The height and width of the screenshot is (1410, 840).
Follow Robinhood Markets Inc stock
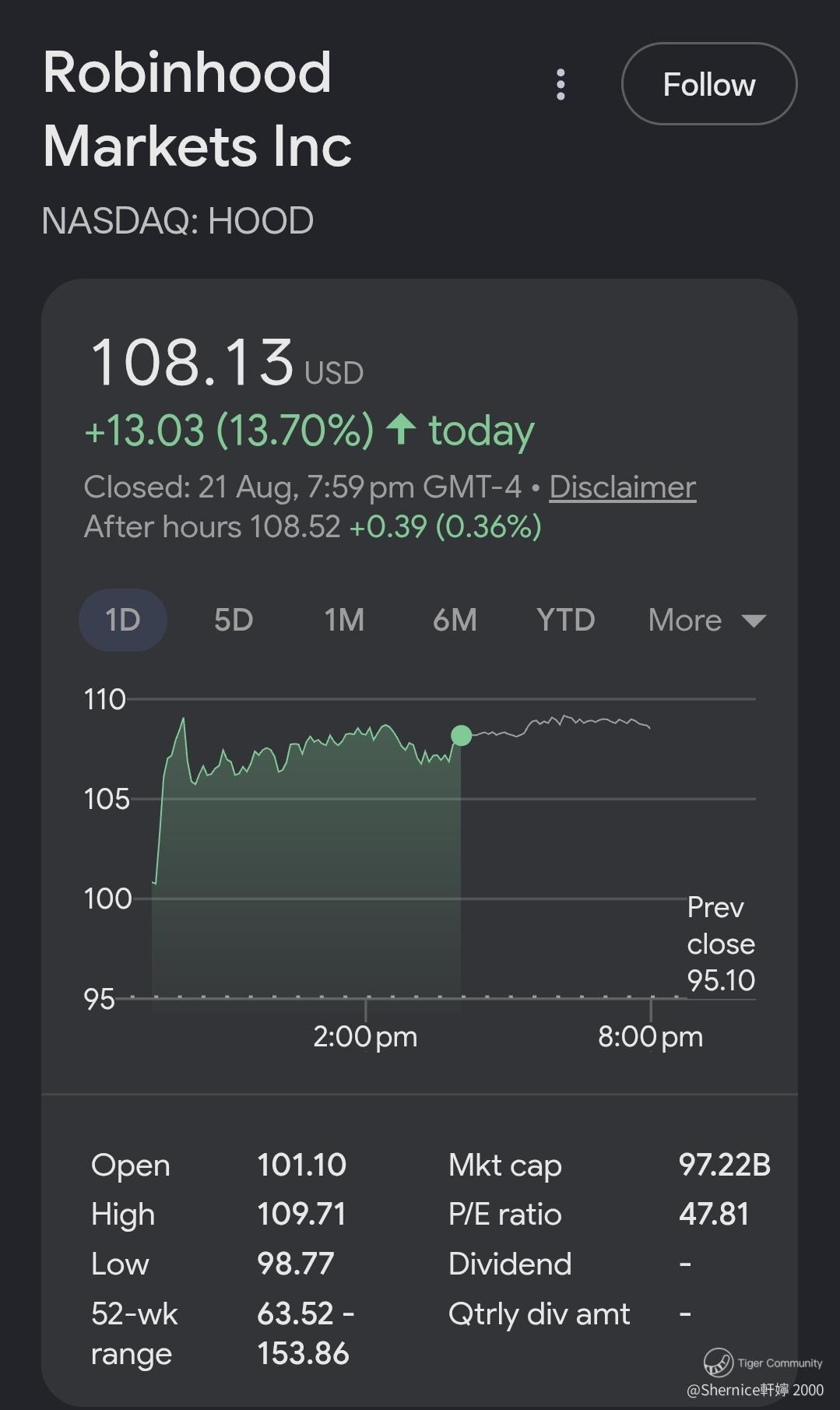pyautogui.click(x=709, y=84)
